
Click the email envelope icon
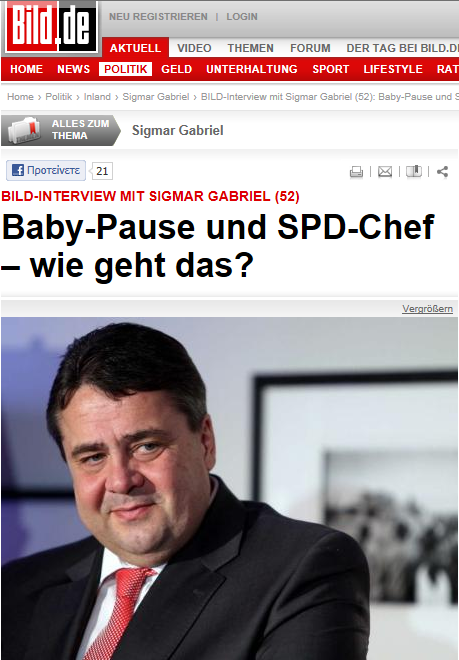(x=385, y=172)
